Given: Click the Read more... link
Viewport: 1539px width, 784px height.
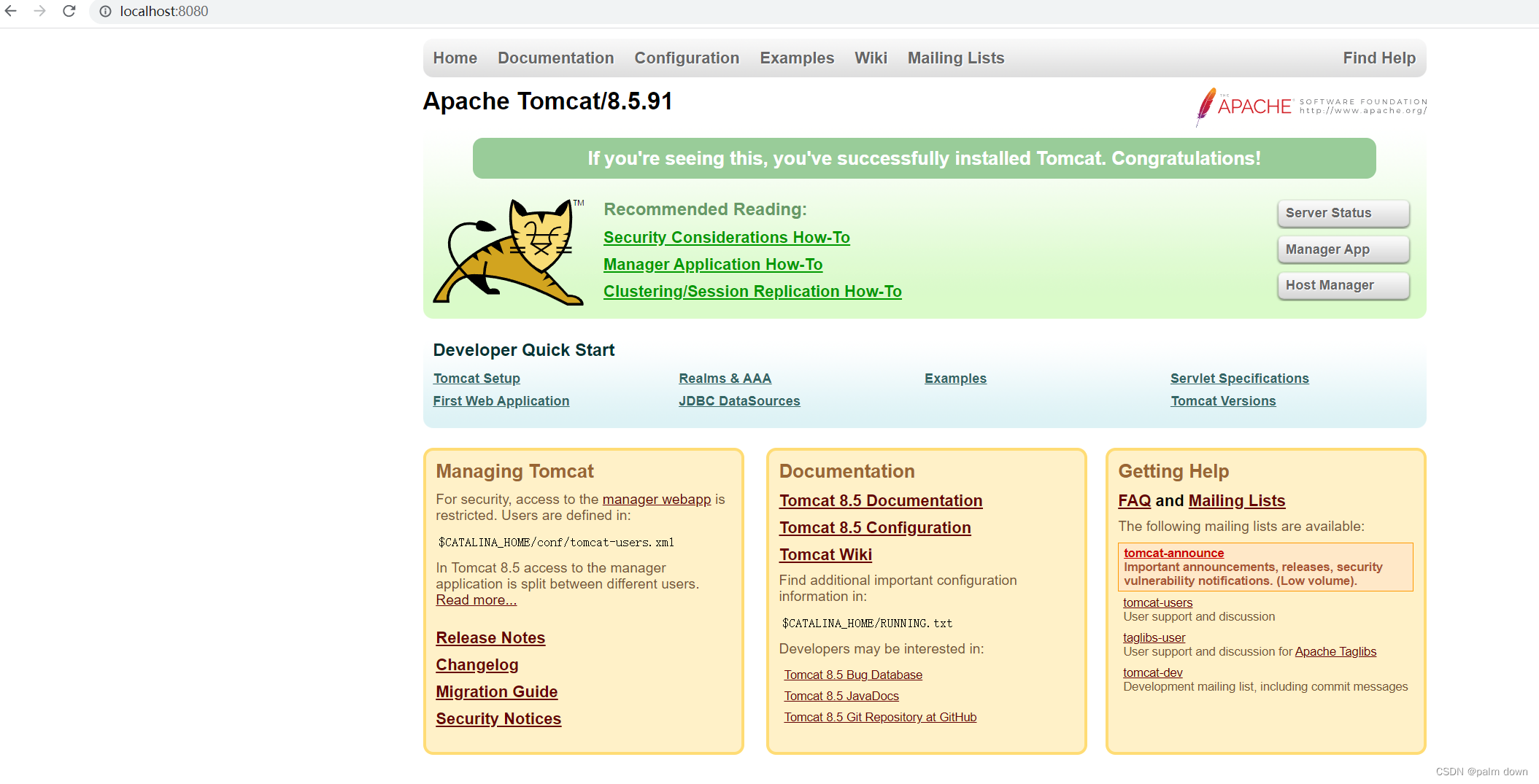Looking at the screenshot, I should (x=476, y=600).
